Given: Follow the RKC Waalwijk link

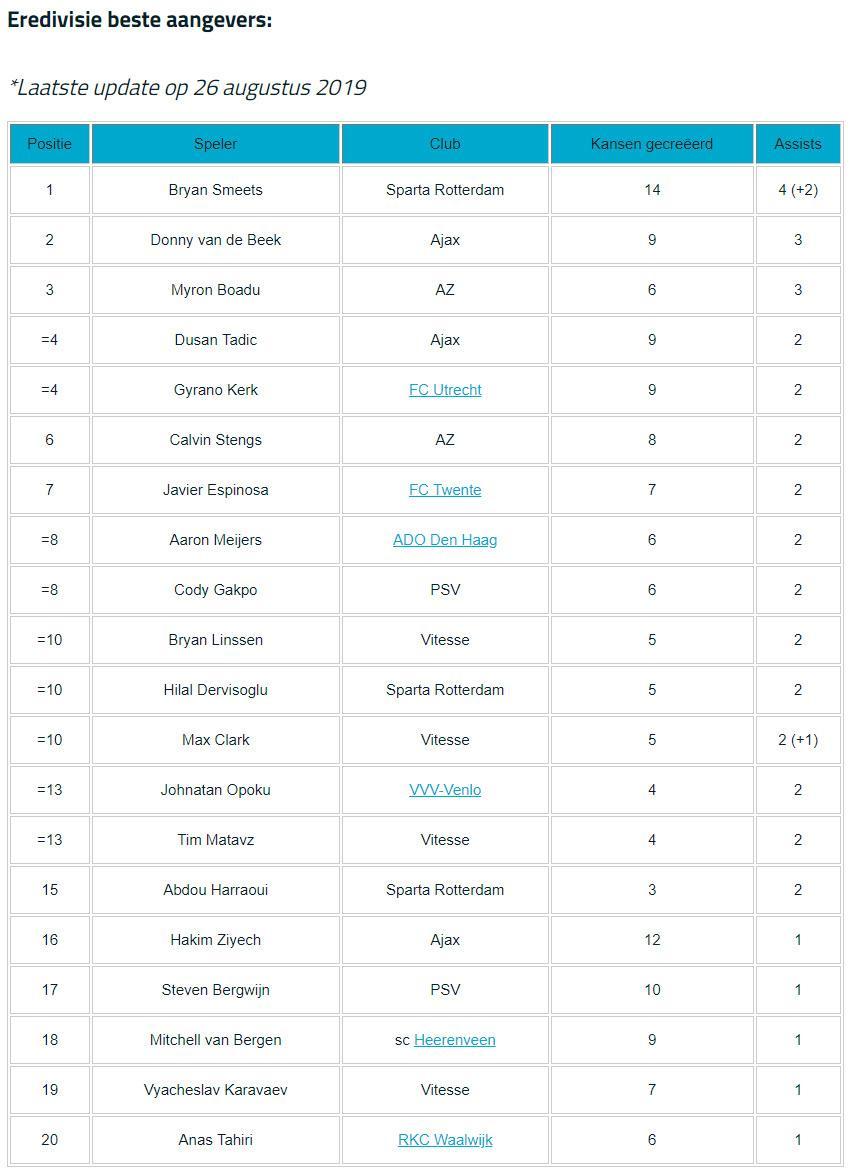Looking at the screenshot, I should pos(445,1140).
